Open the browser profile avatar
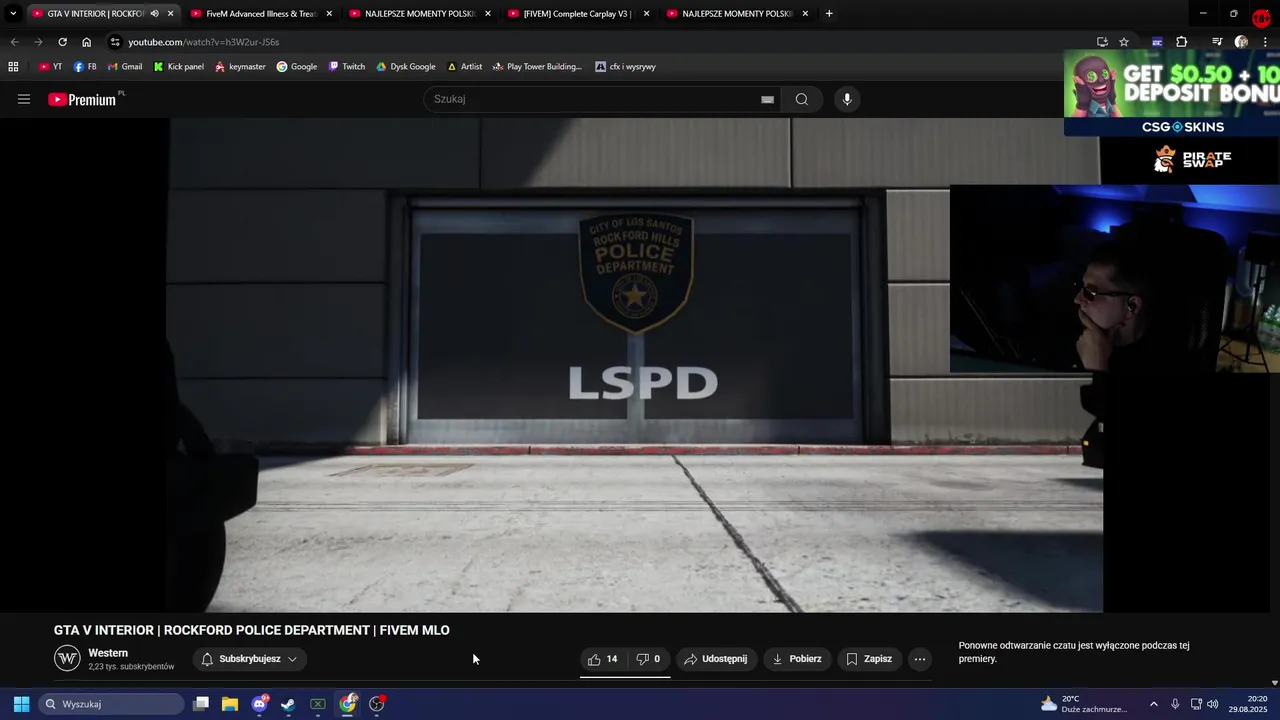Image resolution: width=1280 pixels, height=720 pixels. (x=1241, y=42)
